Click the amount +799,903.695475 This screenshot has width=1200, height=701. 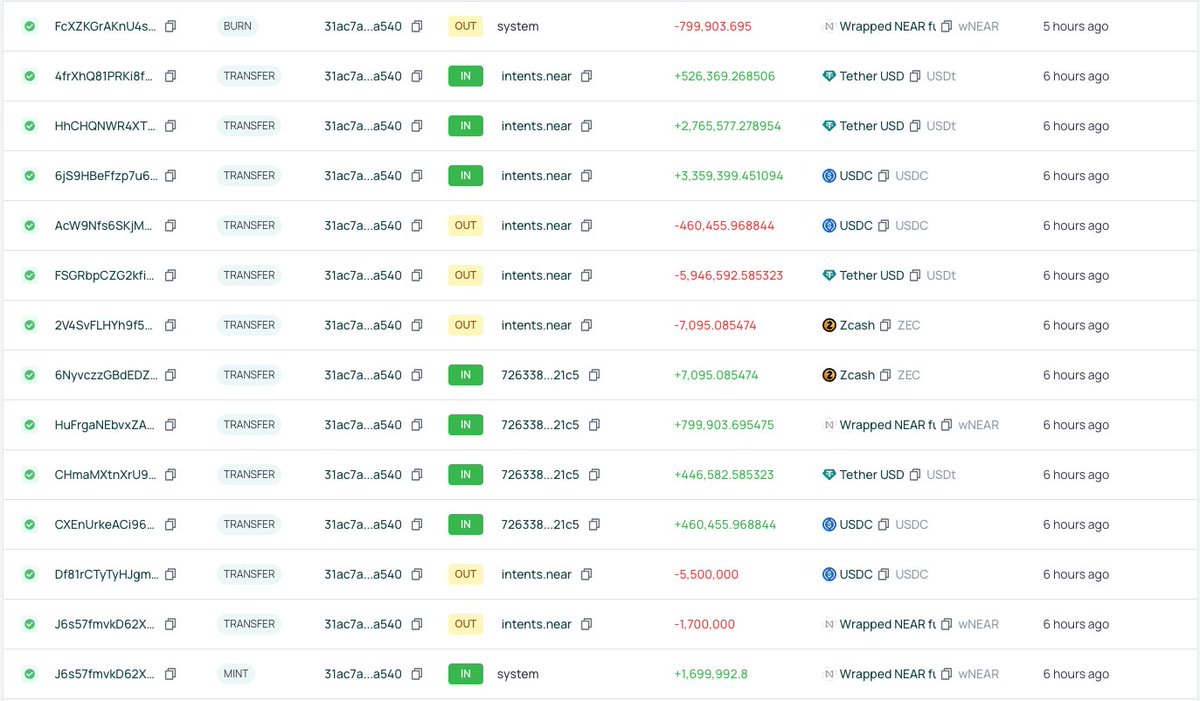tap(724, 425)
